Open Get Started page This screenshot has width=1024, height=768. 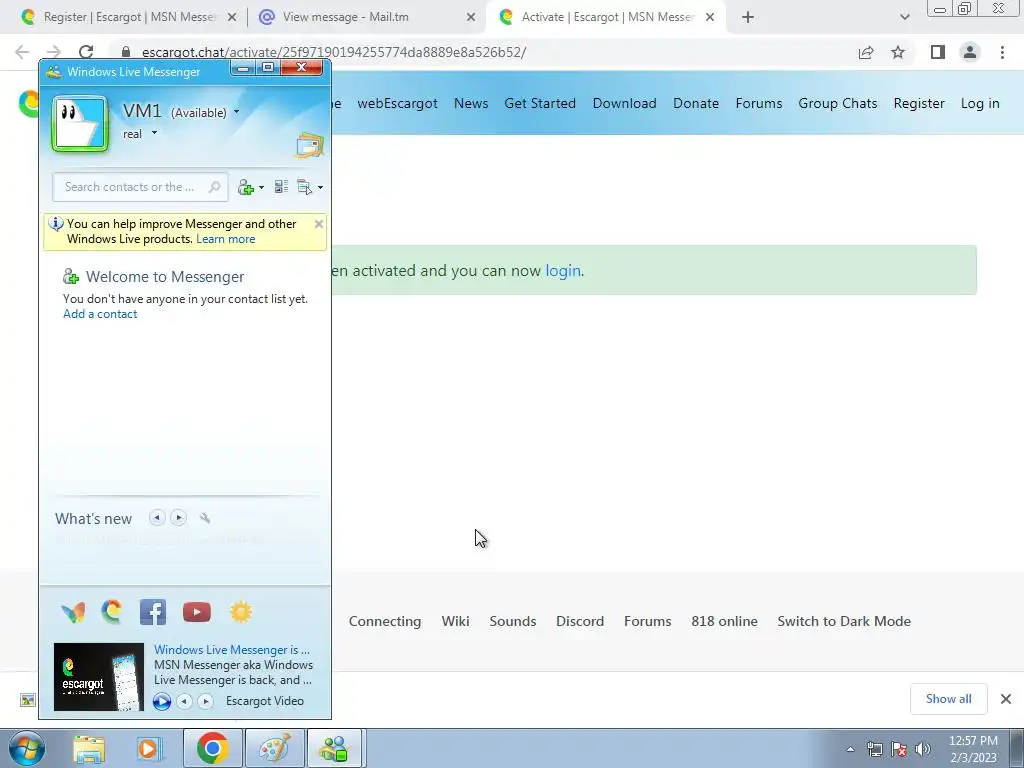tap(540, 103)
